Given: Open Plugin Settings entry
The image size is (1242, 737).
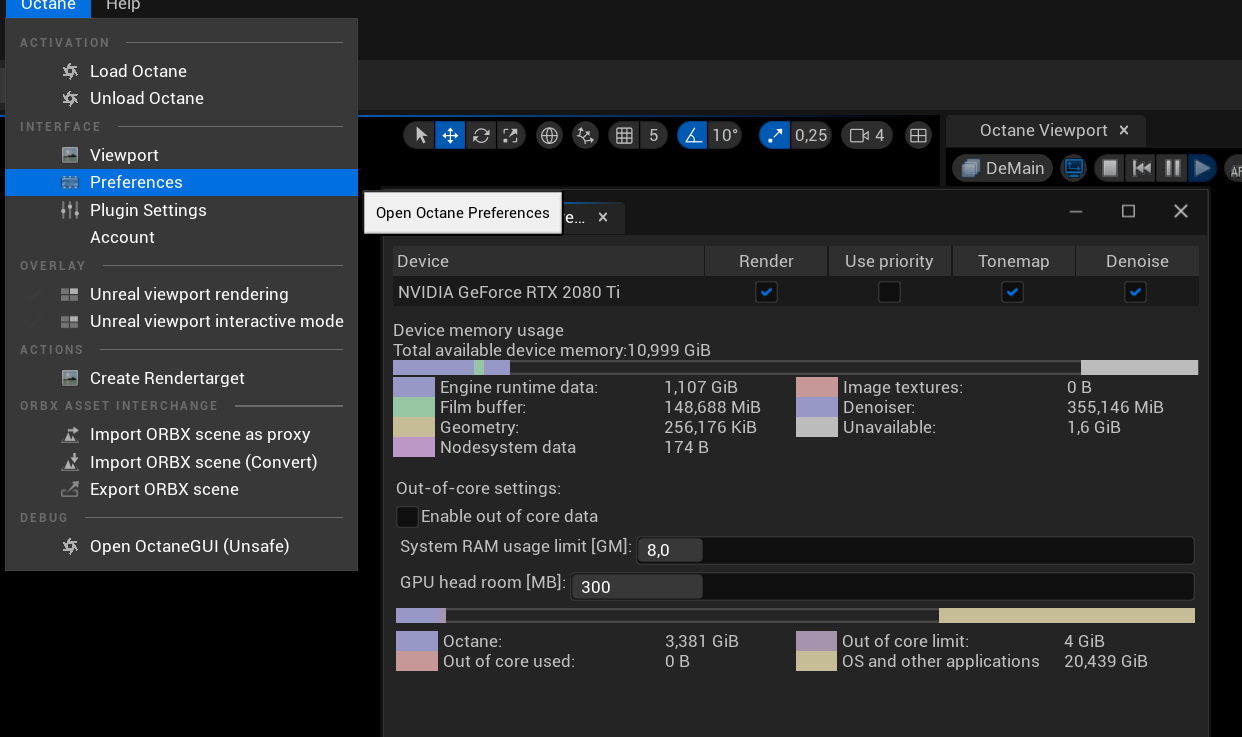Looking at the screenshot, I should [x=148, y=210].
